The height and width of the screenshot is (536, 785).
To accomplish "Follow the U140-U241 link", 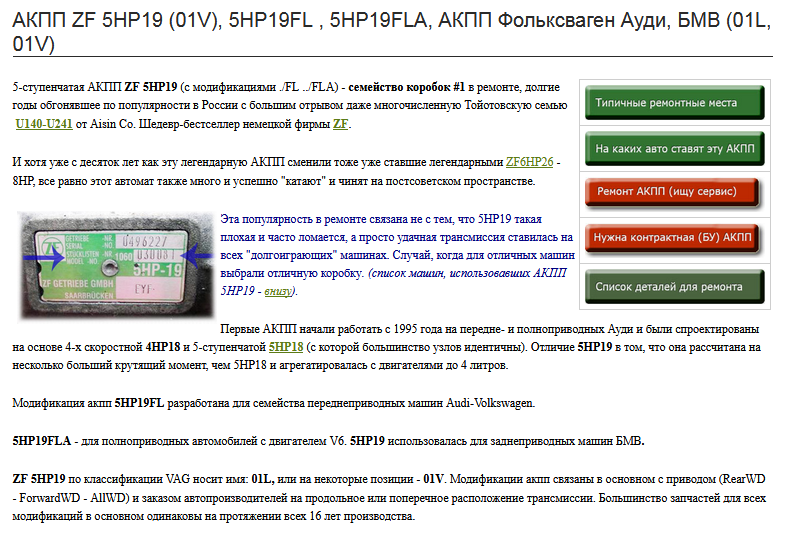I will coord(44,124).
